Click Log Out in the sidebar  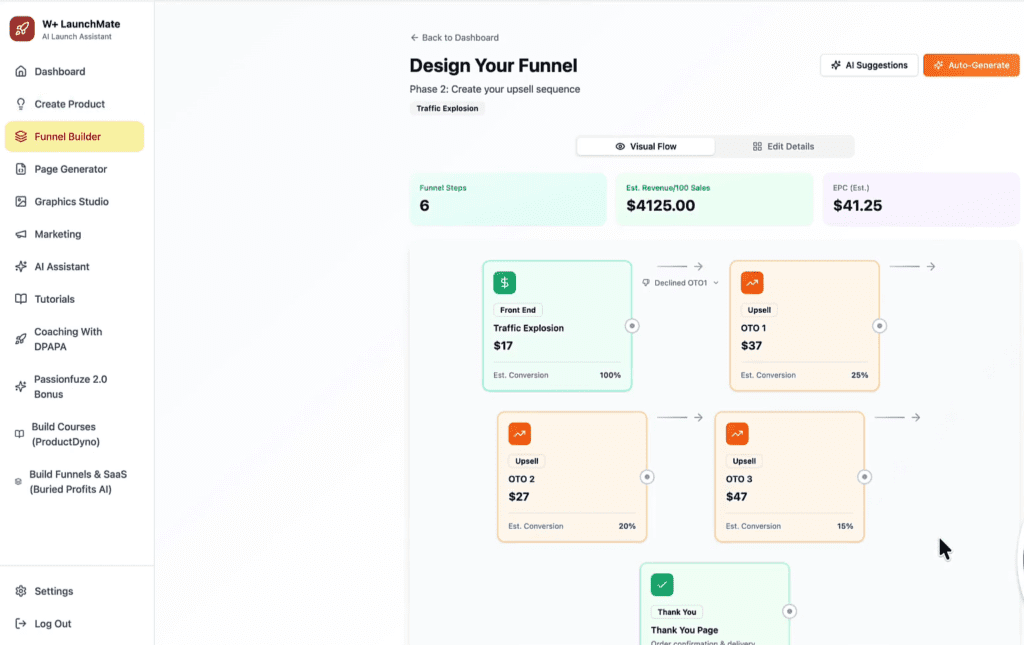[52, 624]
